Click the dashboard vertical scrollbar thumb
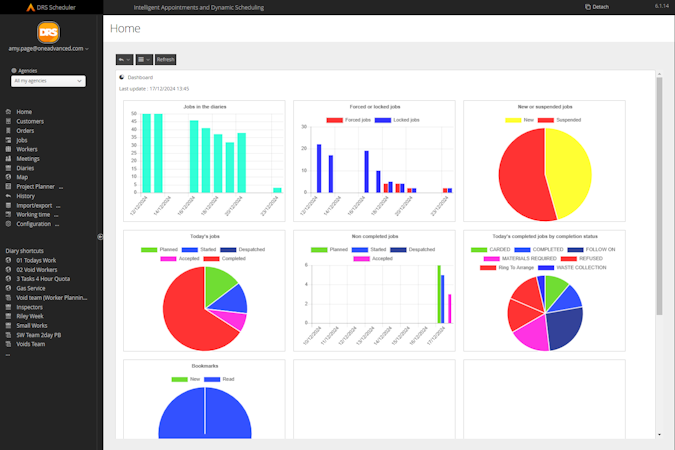 click(x=659, y=196)
